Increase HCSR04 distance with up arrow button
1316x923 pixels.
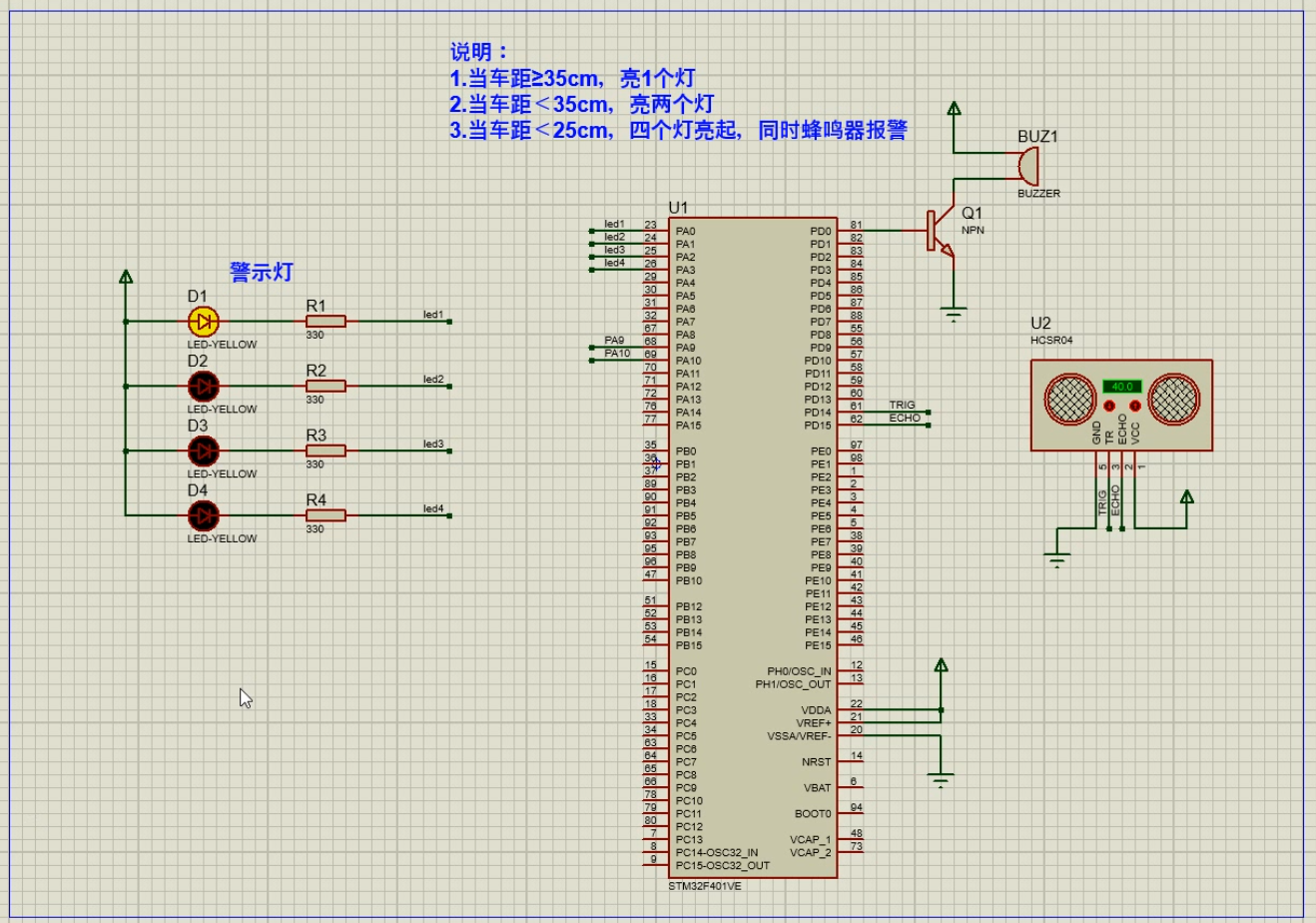[x=1135, y=406]
